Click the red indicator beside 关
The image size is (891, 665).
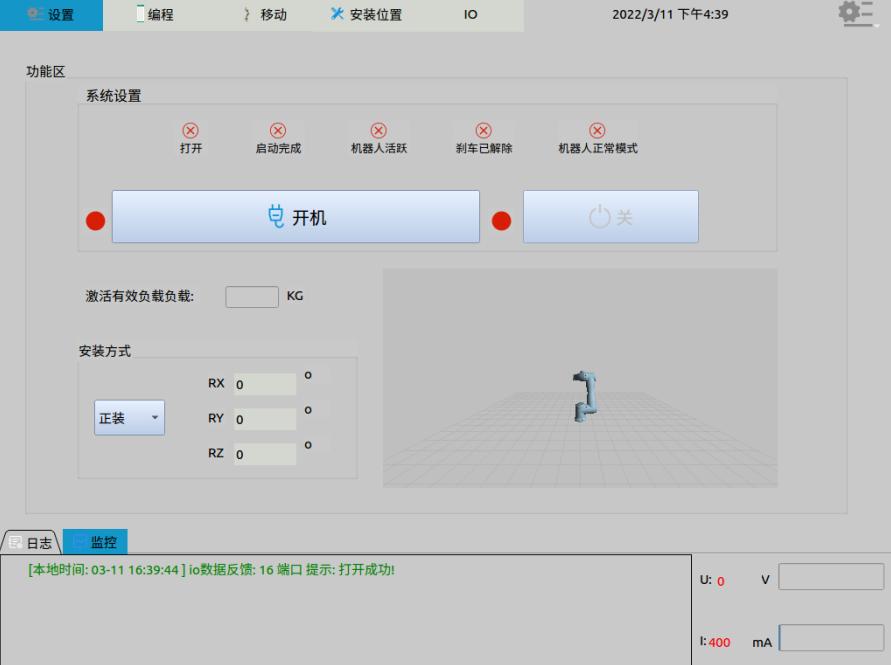(x=501, y=220)
